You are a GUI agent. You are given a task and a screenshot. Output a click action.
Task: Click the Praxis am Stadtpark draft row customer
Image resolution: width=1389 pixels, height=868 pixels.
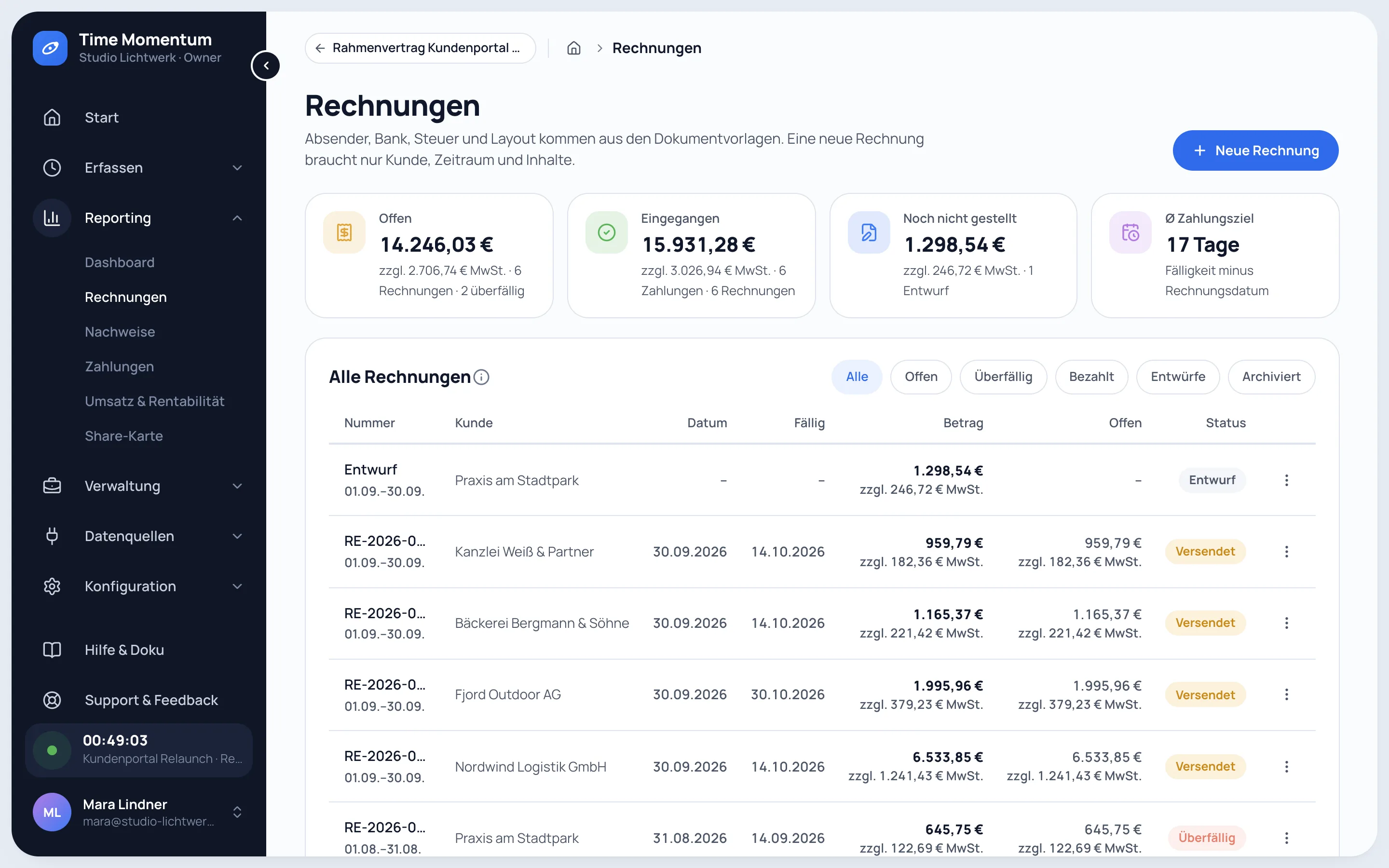517,480
